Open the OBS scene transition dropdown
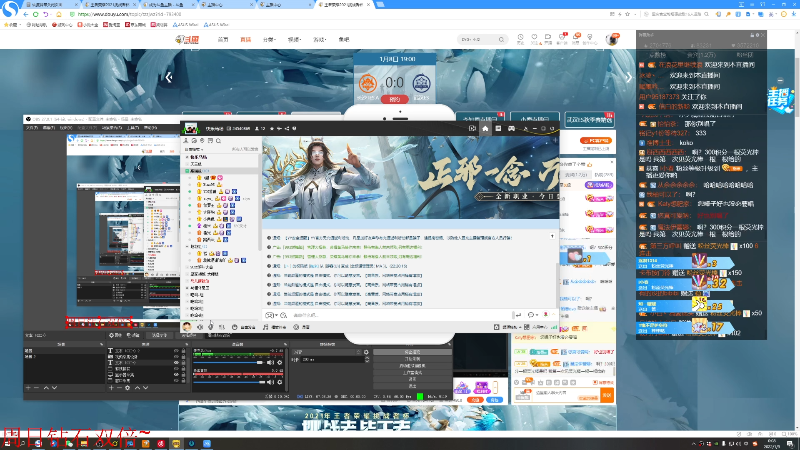 pos(328,352)
